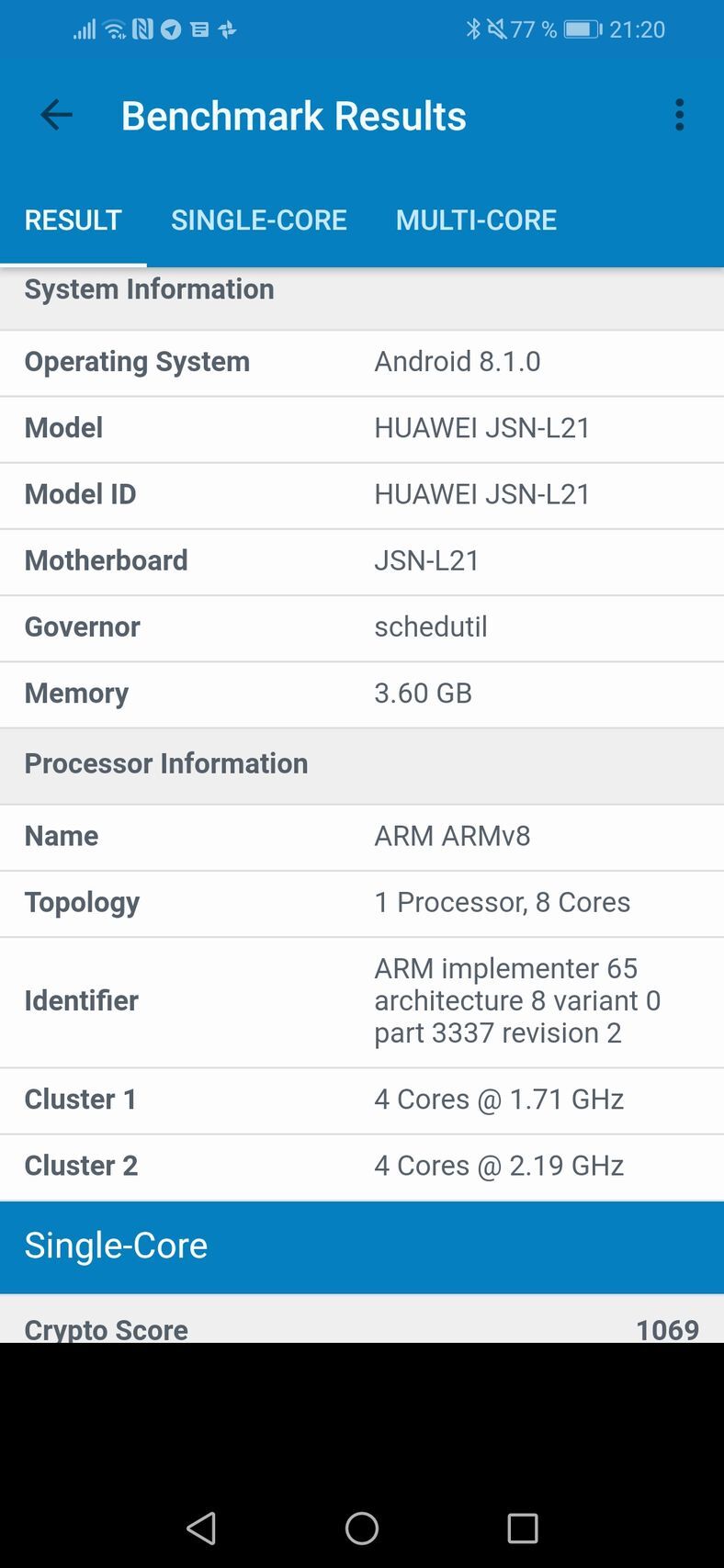Tap the Governor schedutil row
724x1568 pixels.
pos(362,627)
